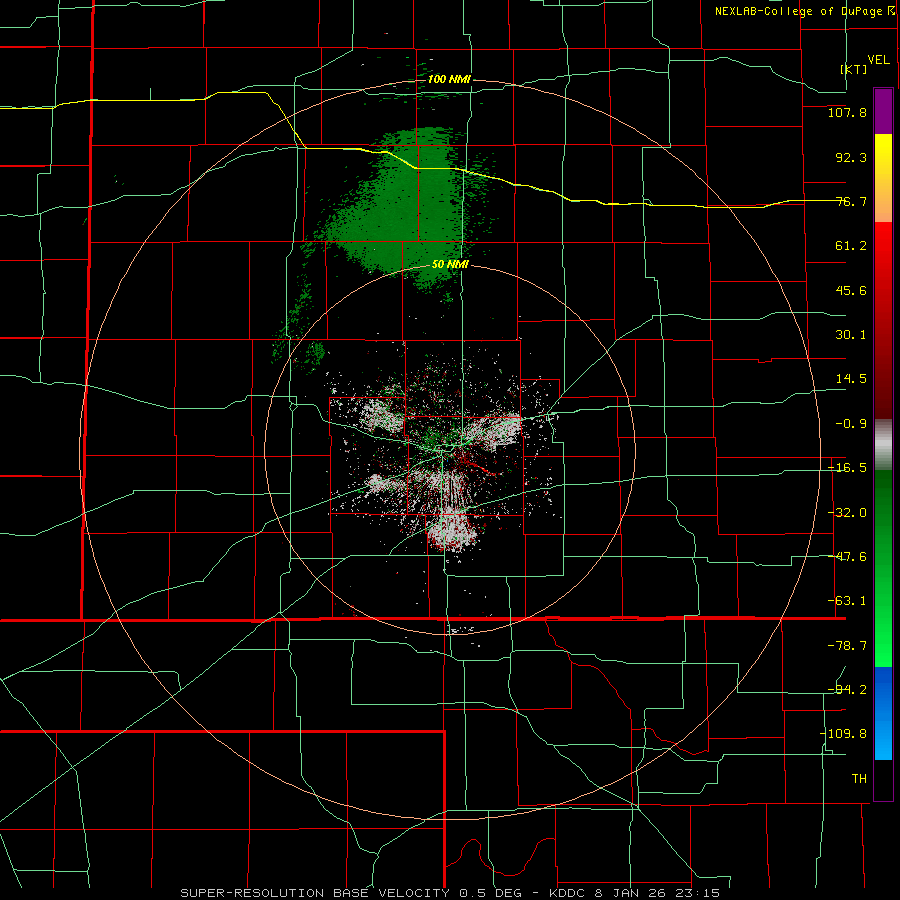900x900 pixels.
Task: Click the 76.7 legend value
Action: [851, 201]
